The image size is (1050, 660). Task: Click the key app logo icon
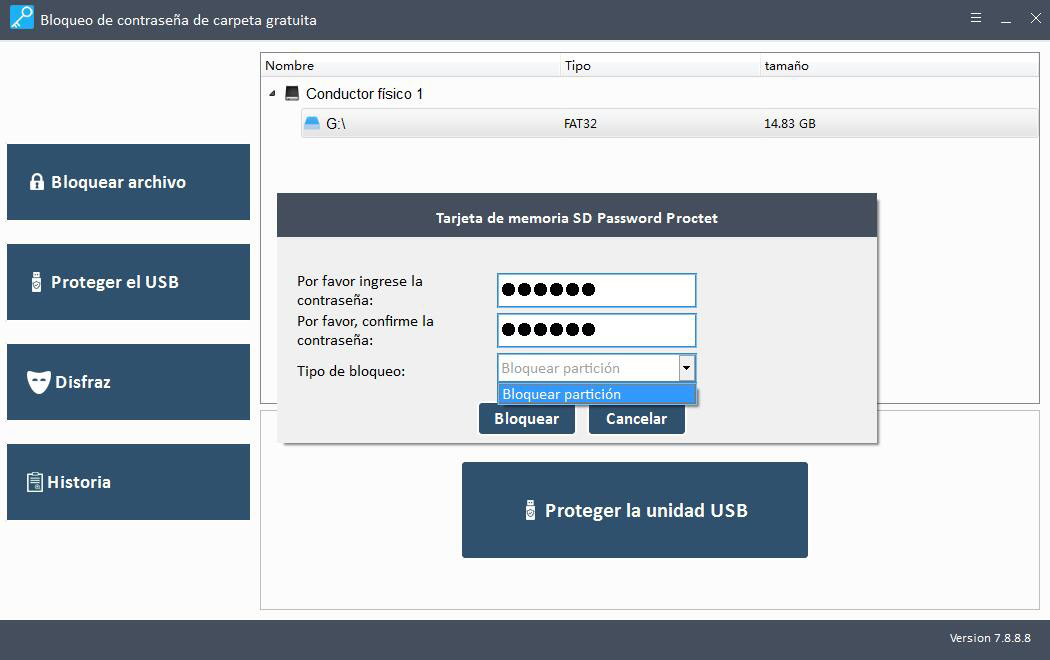tap(21, 18)
